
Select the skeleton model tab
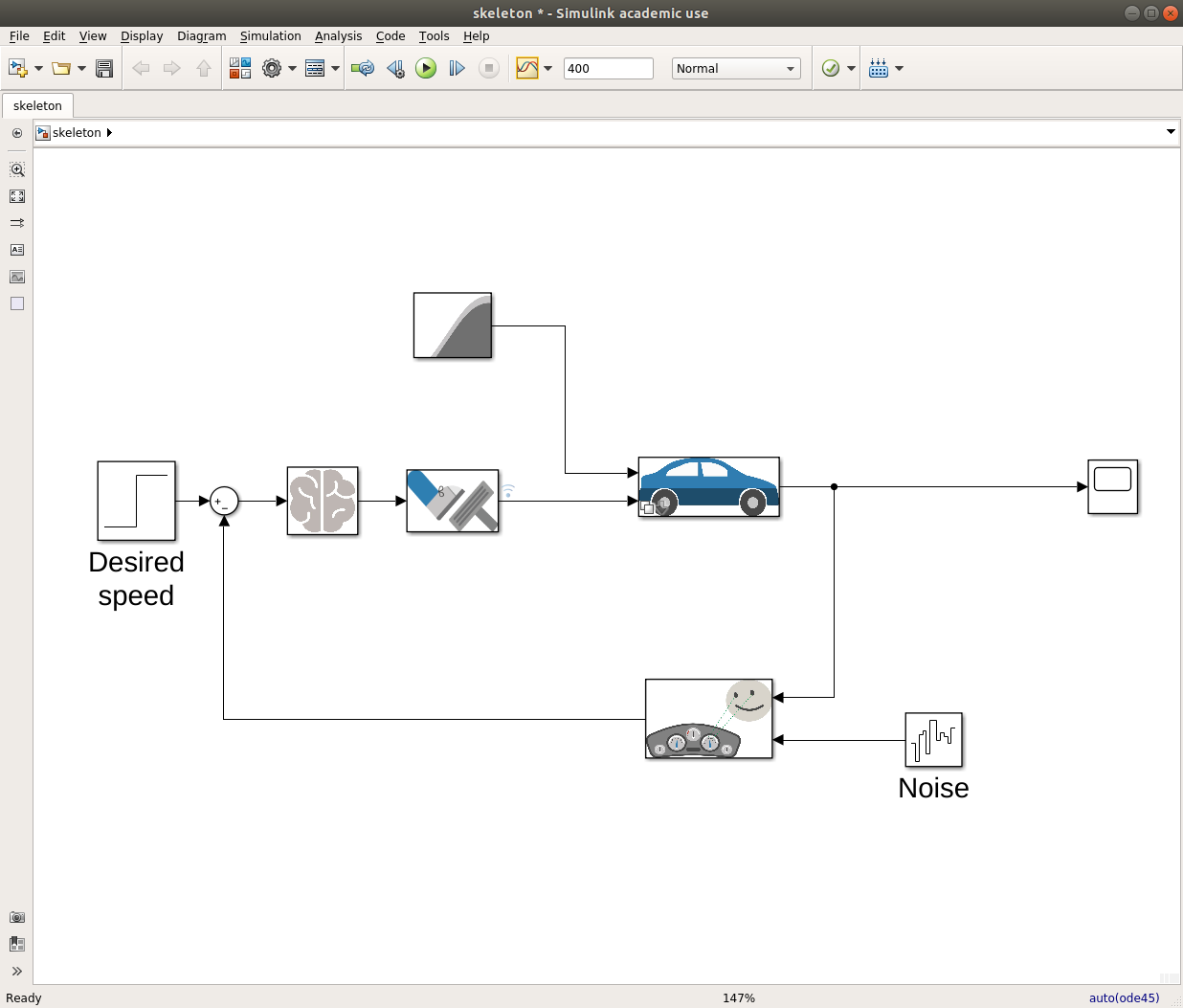click(37, 105)
